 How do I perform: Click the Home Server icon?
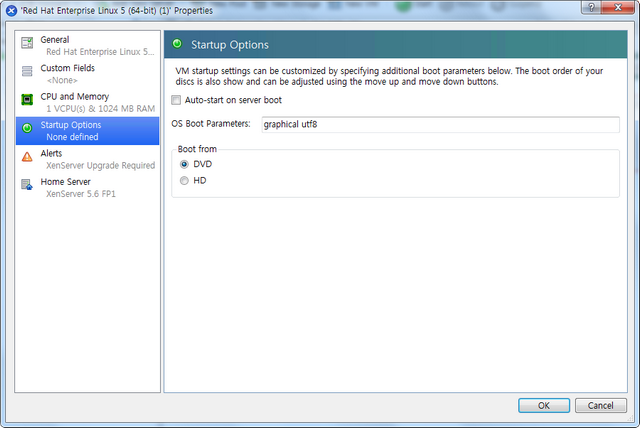(27, 185)
